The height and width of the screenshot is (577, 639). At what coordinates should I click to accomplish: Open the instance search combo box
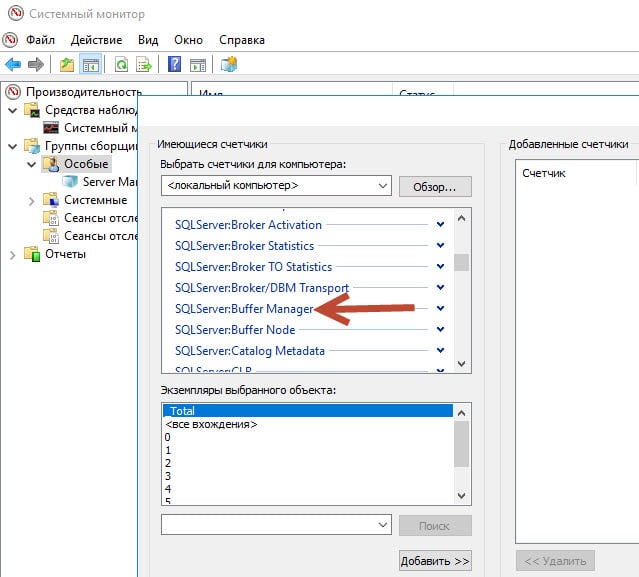(x=276, y=525)
